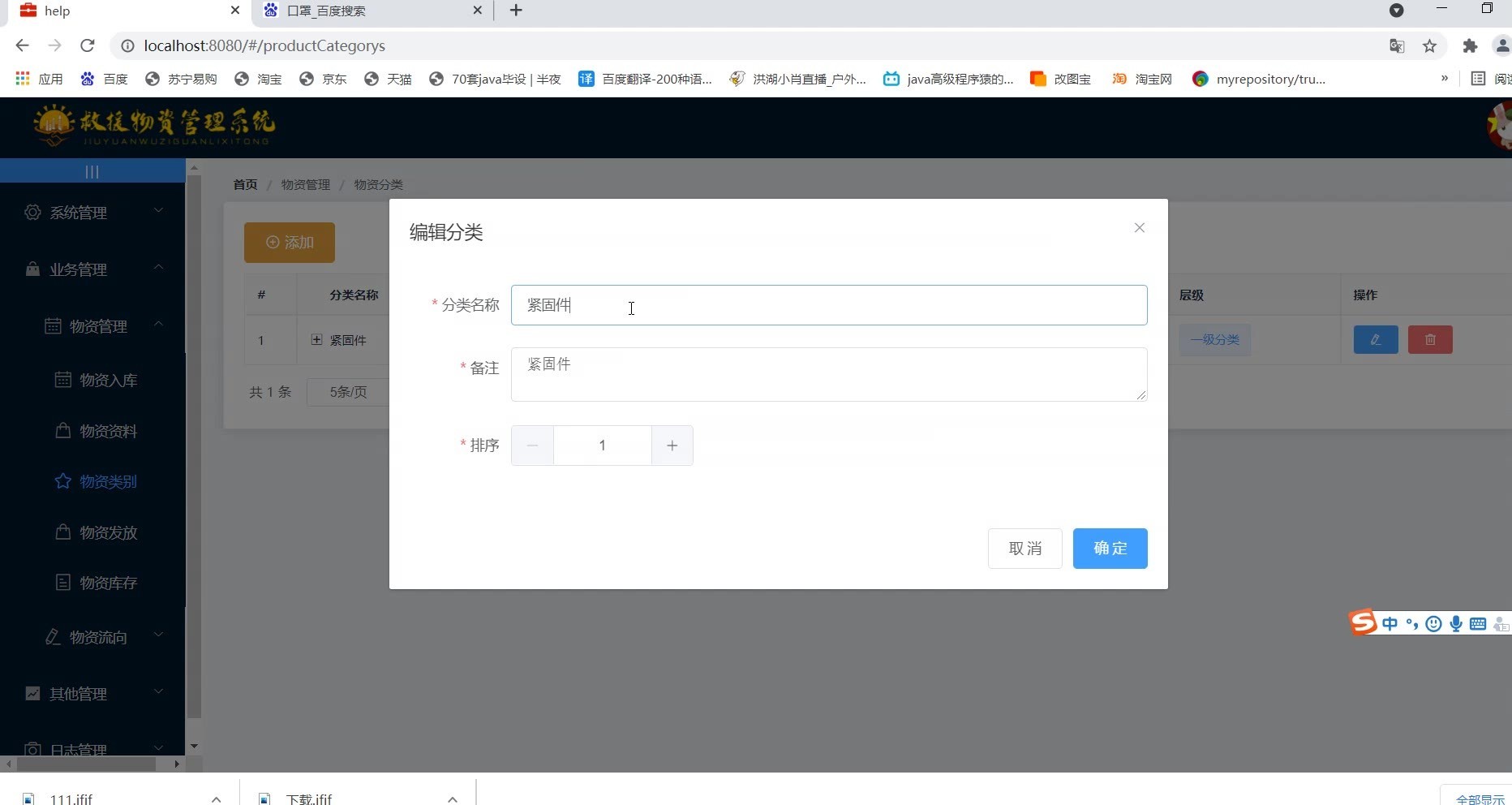Screen dimensions: 1512x805
Task: Open the Sogou emoji face icon
Action: coord(1434,623)
